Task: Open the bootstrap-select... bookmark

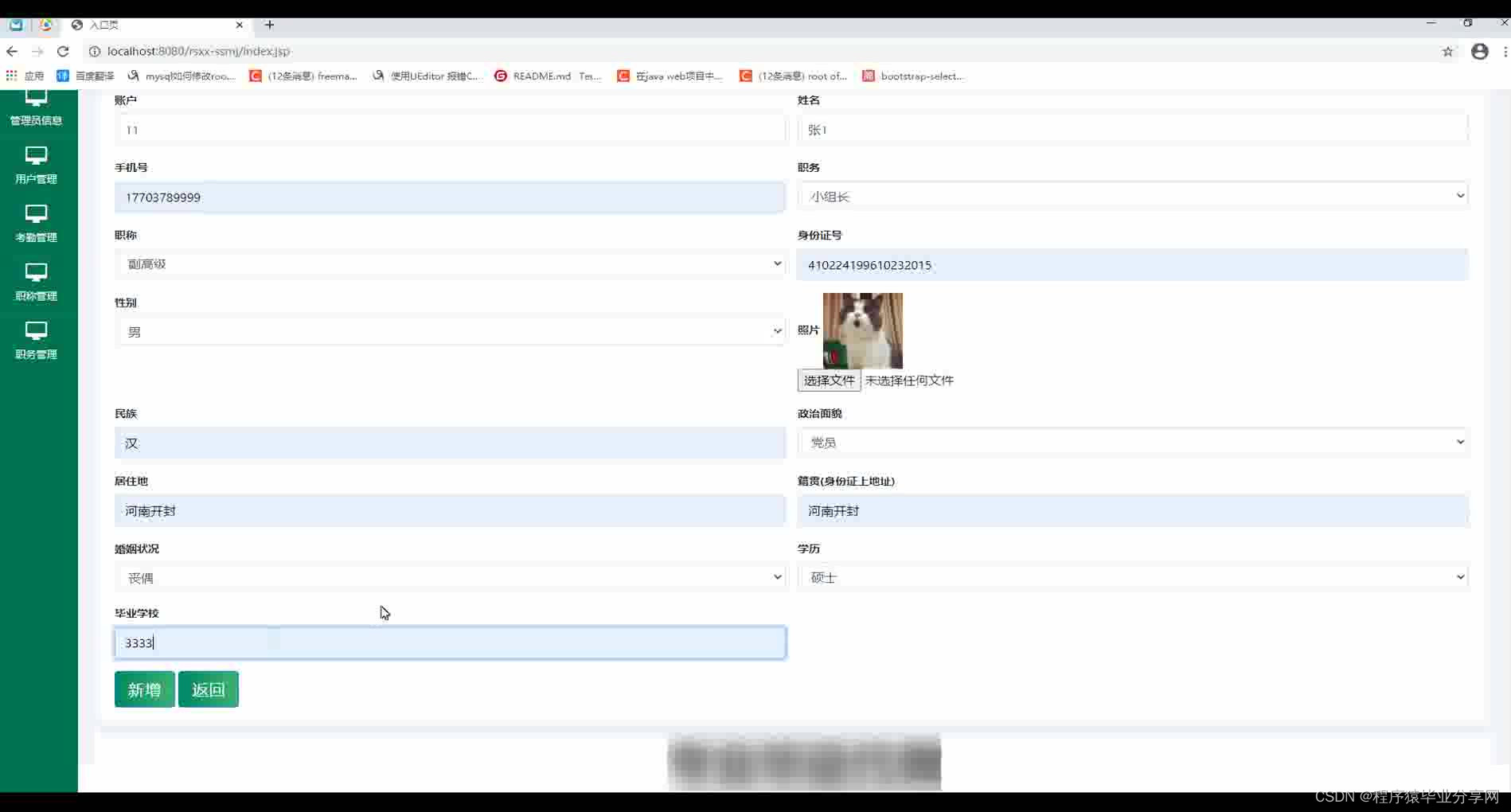Action: [913, 76]
